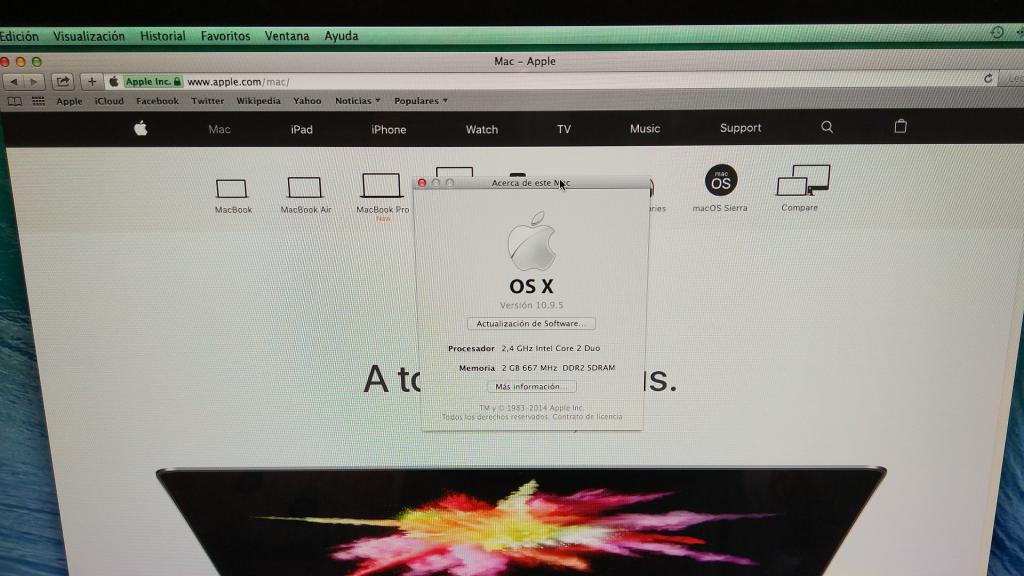The width and height of the screenshot is (1024, 576).
Task: Go back with Safari's back arrow
Action: pyautogui.click(x=14, y=82)
